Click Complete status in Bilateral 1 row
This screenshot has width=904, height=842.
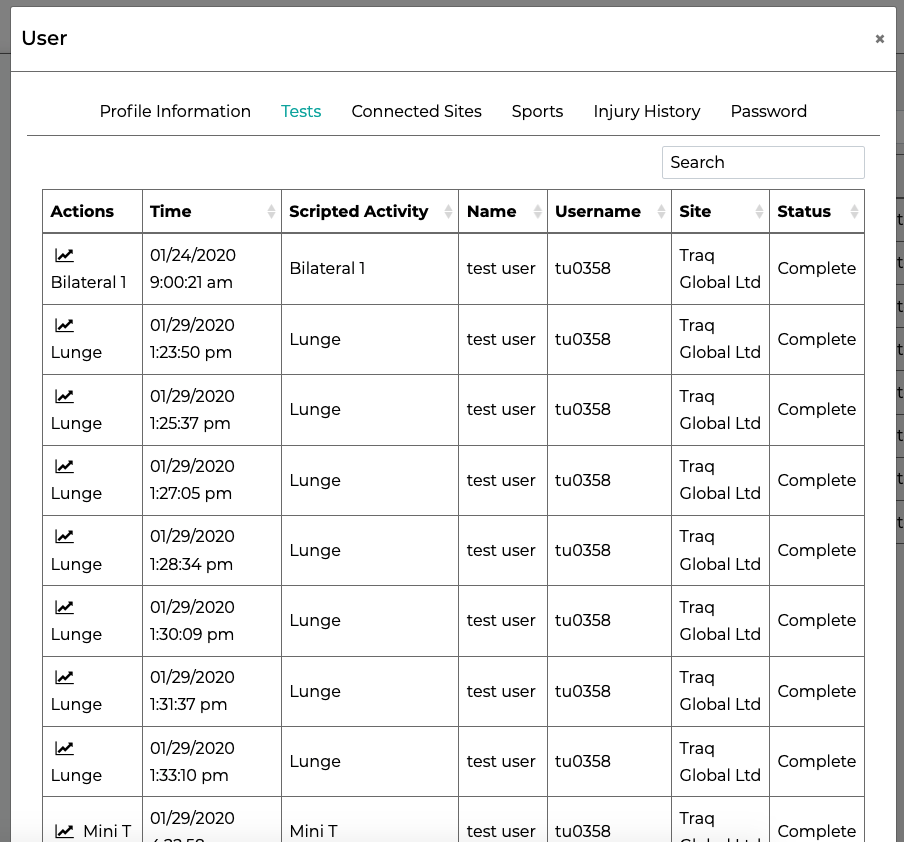coord(816,269)
